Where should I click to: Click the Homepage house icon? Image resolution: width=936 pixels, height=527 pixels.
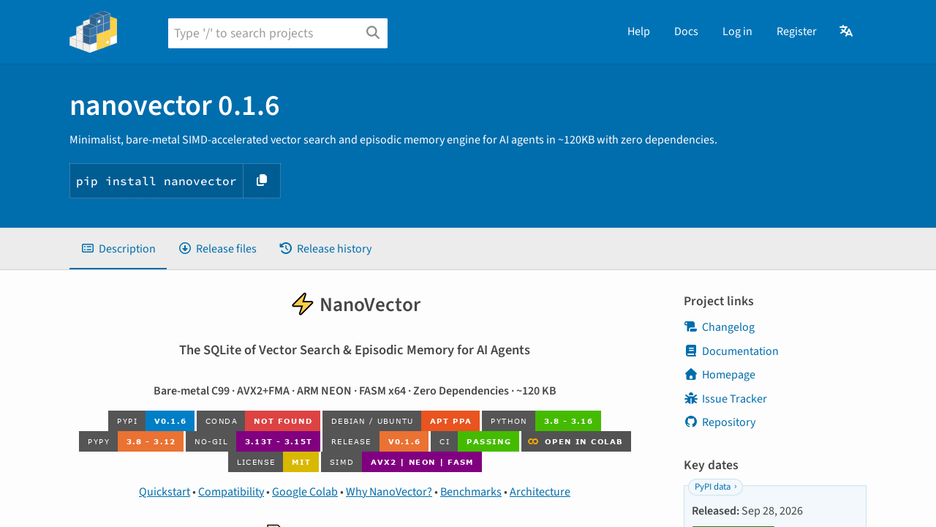(x=691, y=374)
